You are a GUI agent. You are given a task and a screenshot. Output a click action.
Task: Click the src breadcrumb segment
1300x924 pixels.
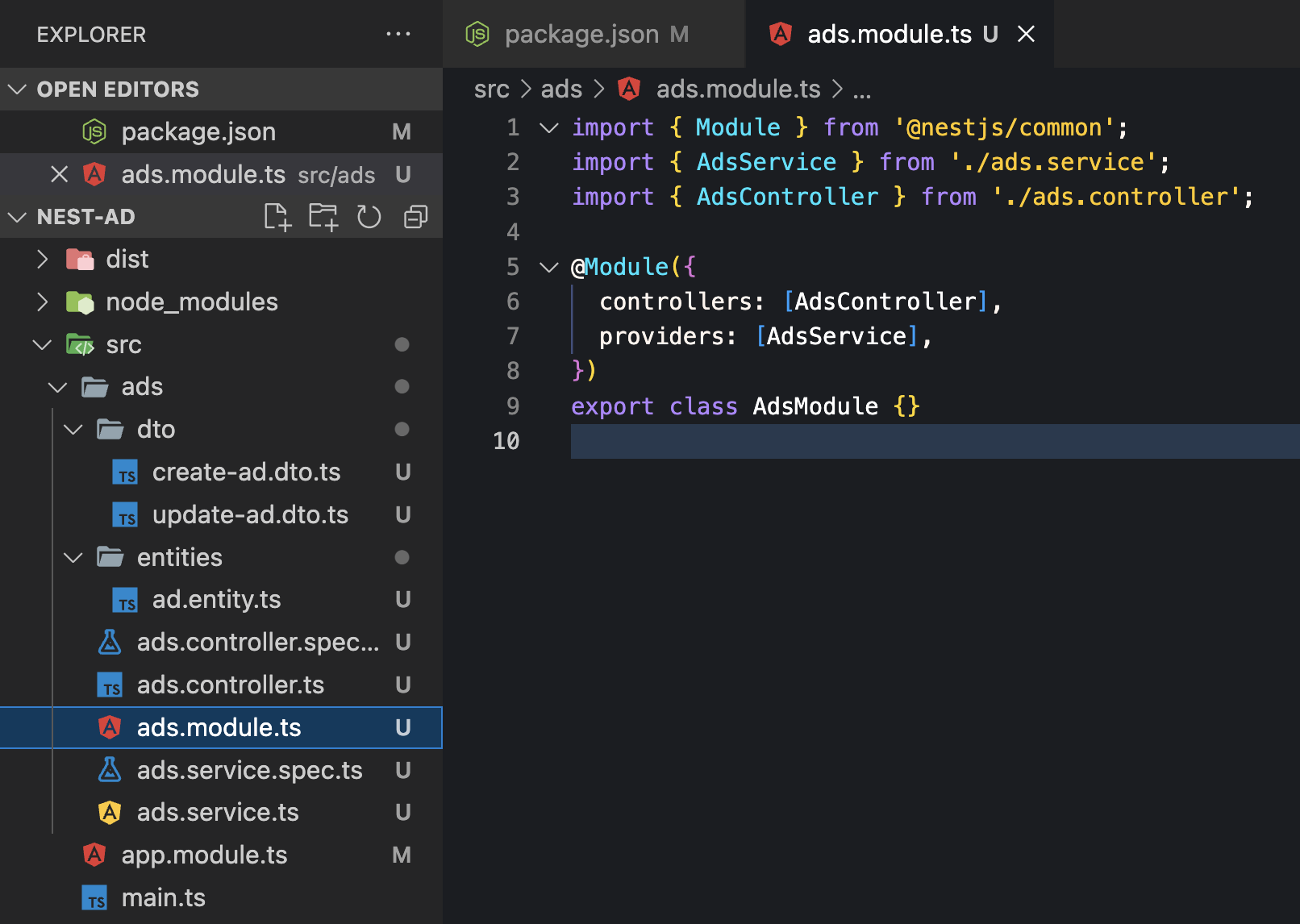[492, 89]
